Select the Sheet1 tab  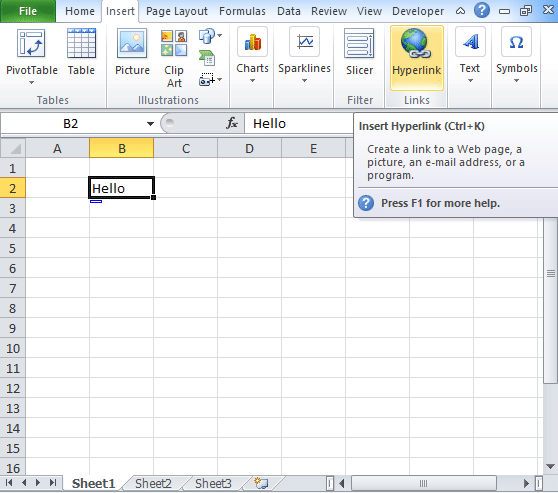click(93, 483)
